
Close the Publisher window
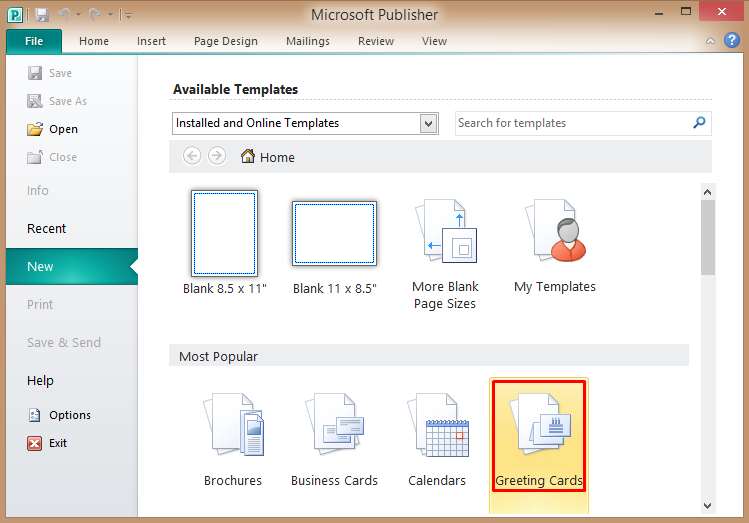[721, 12]
